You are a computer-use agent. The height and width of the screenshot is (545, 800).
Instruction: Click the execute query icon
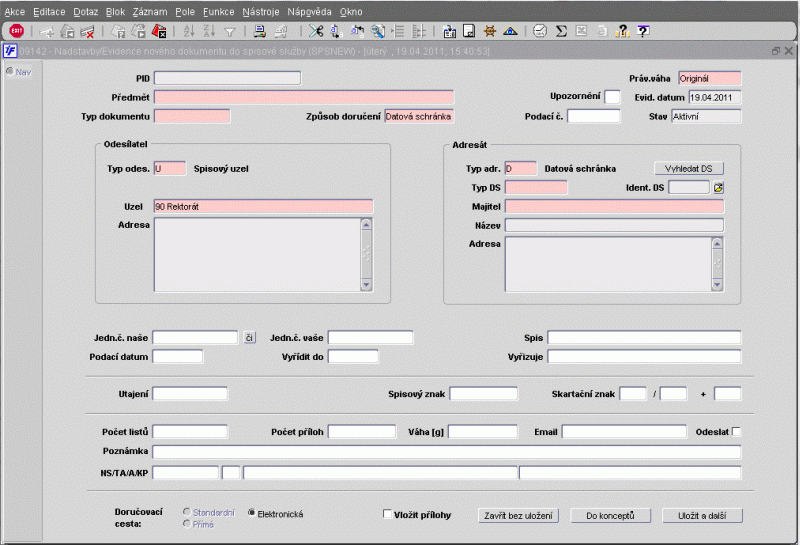(x=139, y=32)
